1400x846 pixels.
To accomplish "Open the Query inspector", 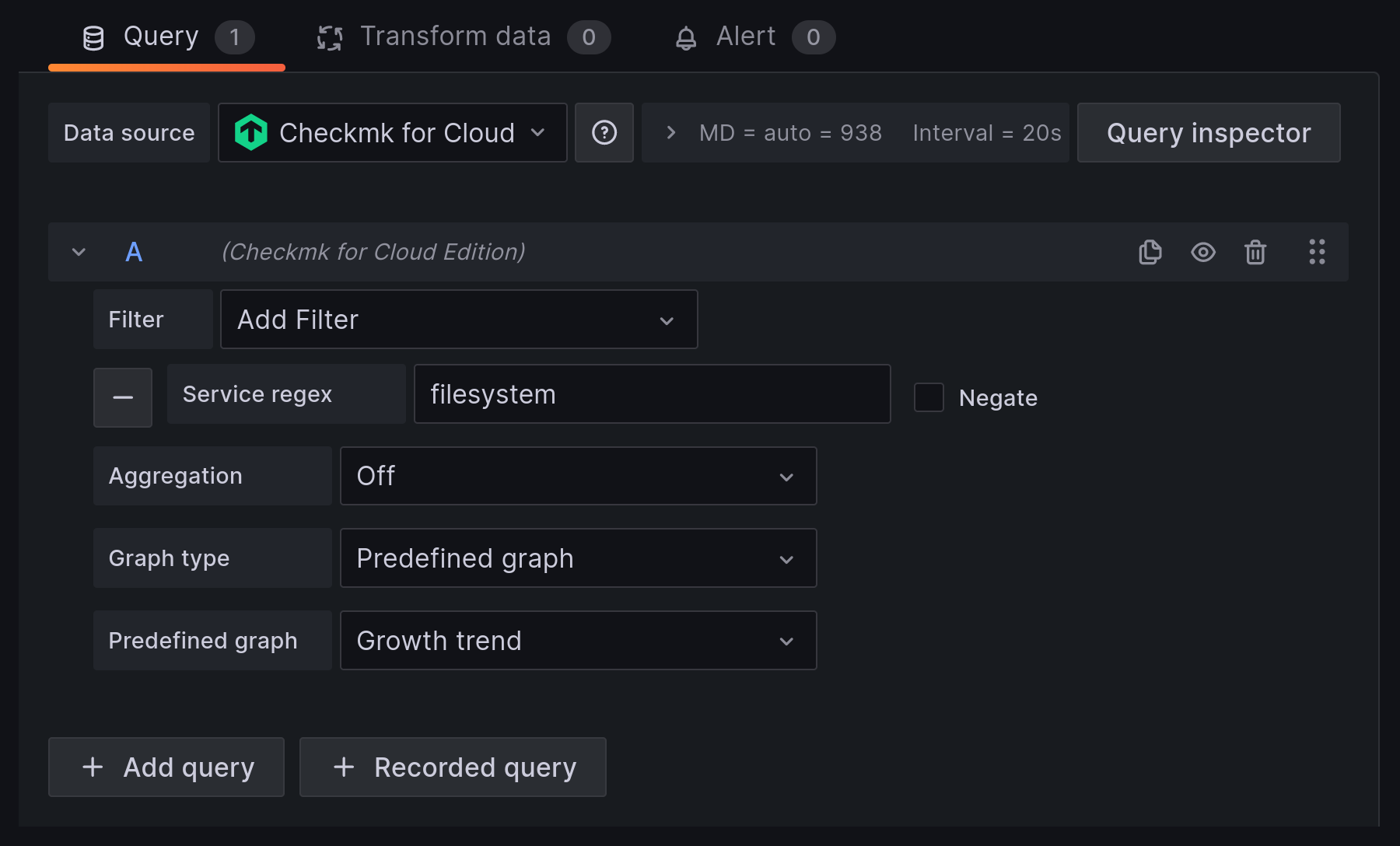I will [1209, 133].
